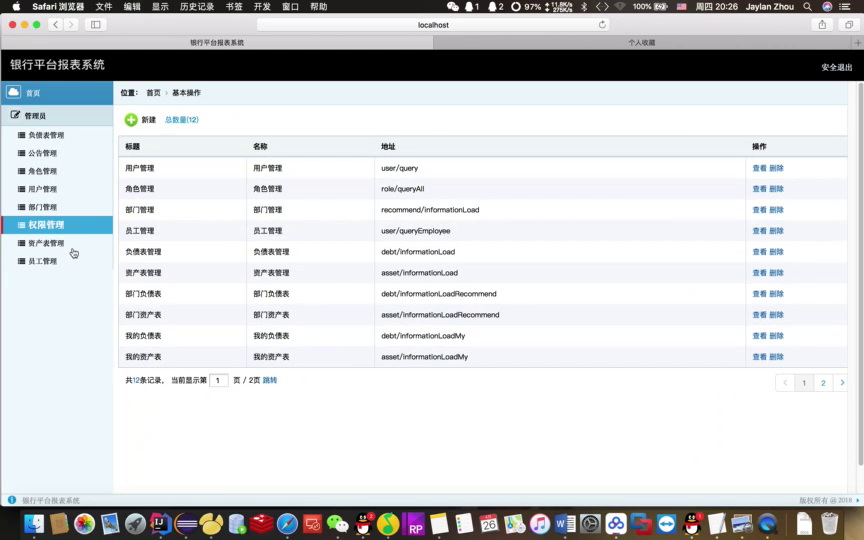
Task: Collapse the 管理员 sidebar section
Action: (57, 116)
